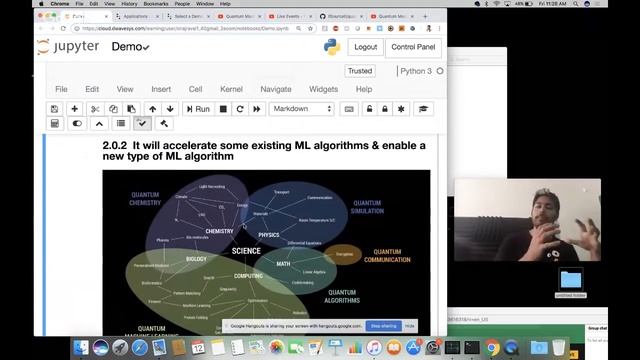Click the open padlock unlock icon
640x360 pixels.
369,109
